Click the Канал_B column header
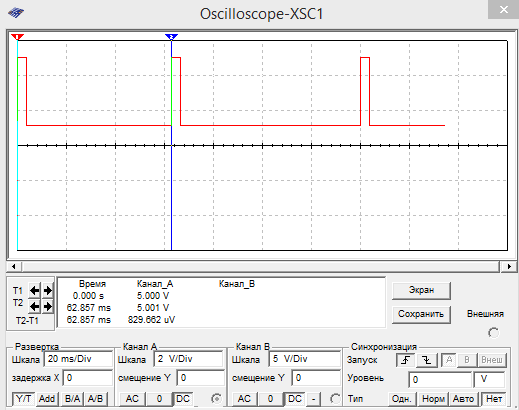The width and height of the screenshot is (519, 410). (237, 284)
